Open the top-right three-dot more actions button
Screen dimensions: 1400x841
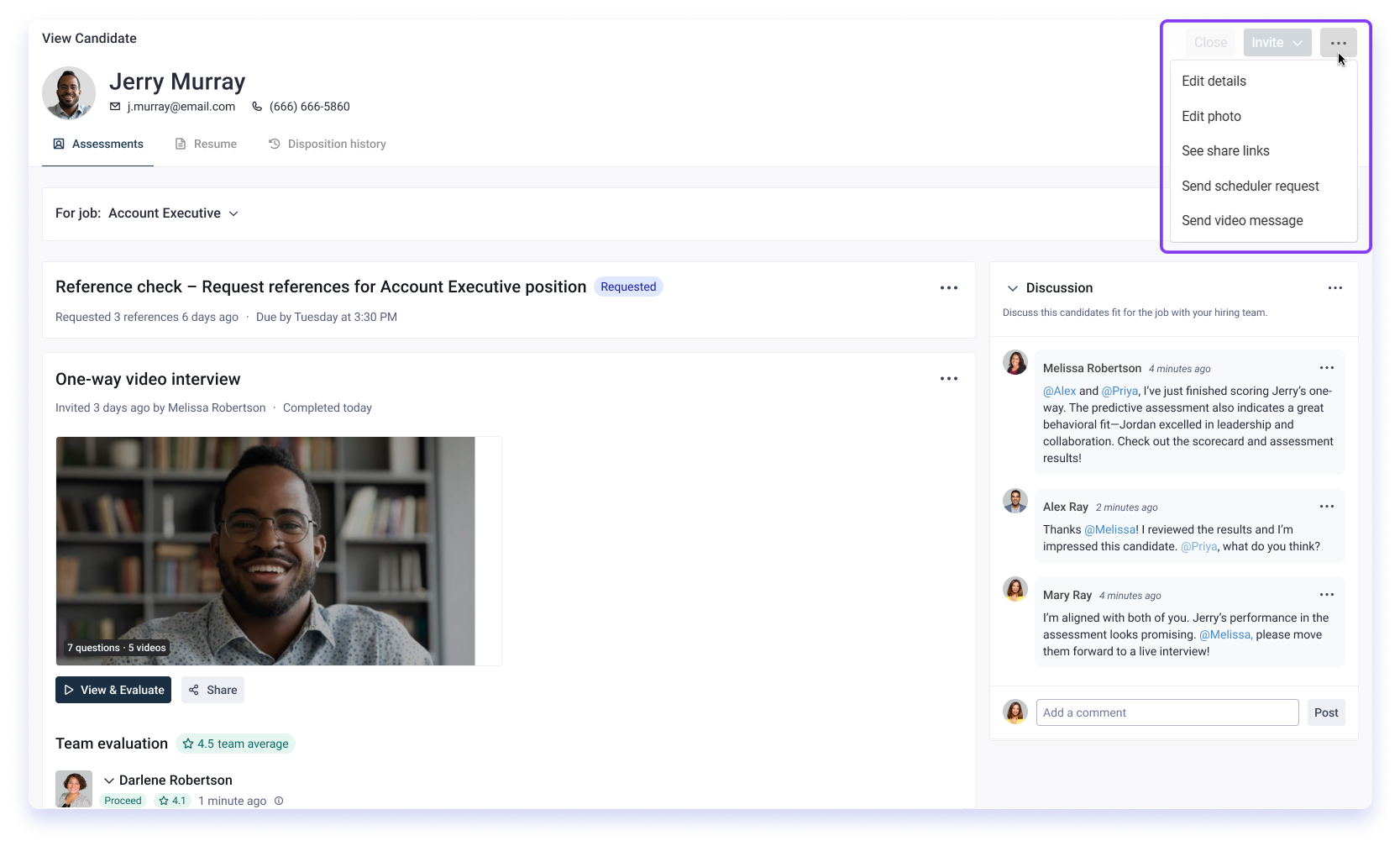tap(1338, 43)
